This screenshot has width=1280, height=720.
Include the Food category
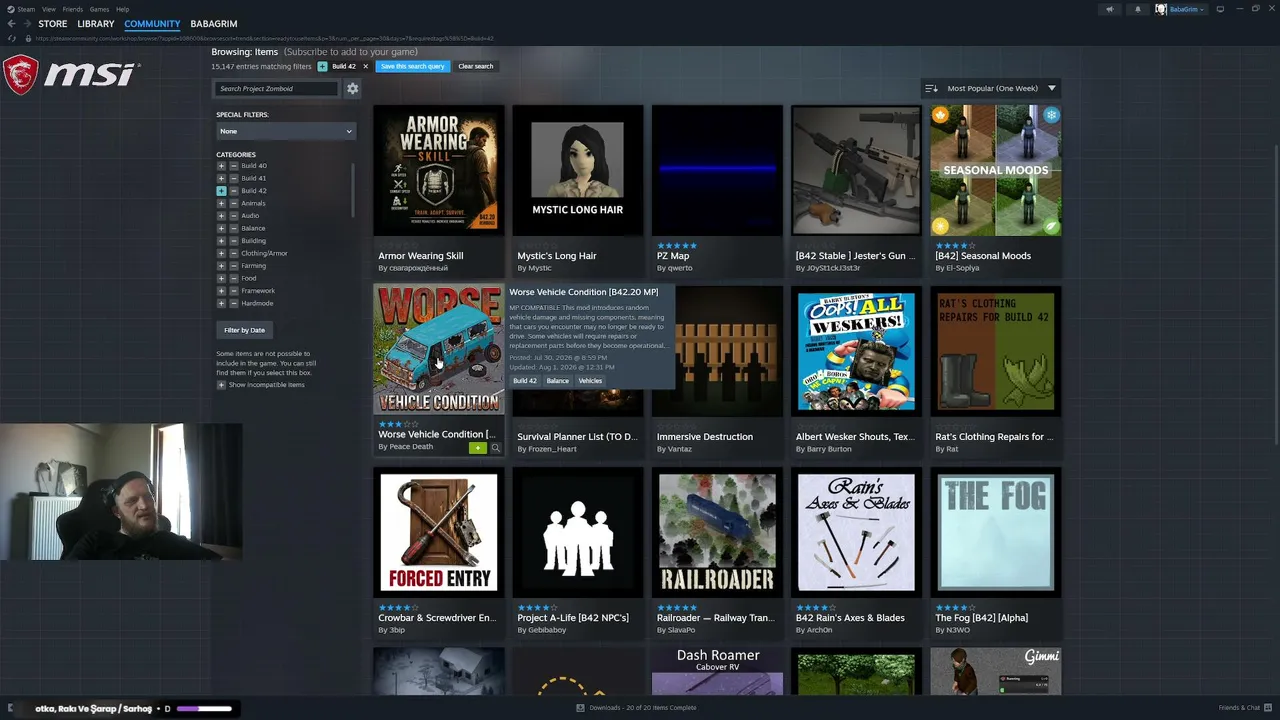pos(221,278)
